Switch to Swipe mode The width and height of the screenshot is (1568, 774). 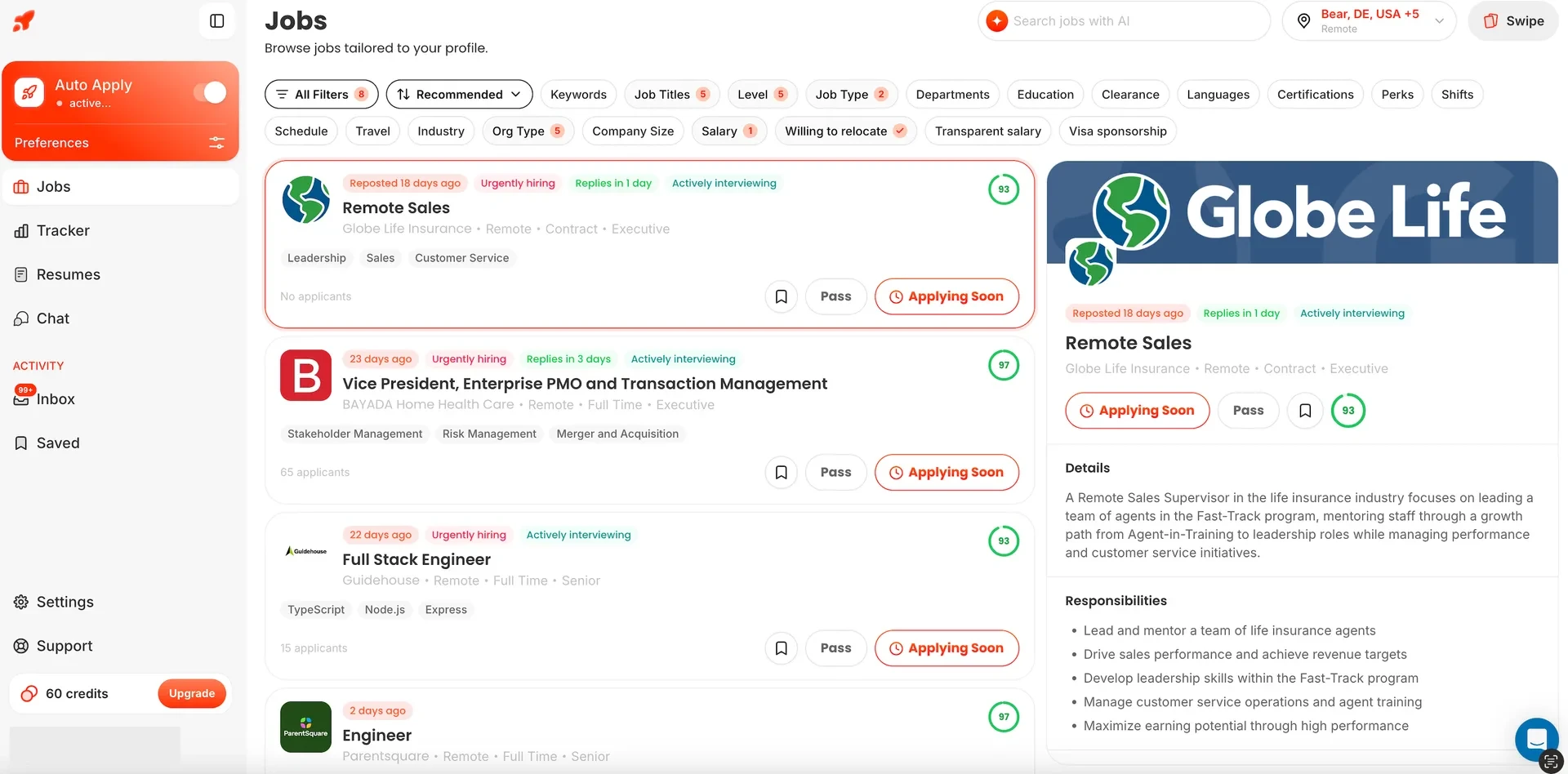pyautogui.click(x=1513, y=21)
